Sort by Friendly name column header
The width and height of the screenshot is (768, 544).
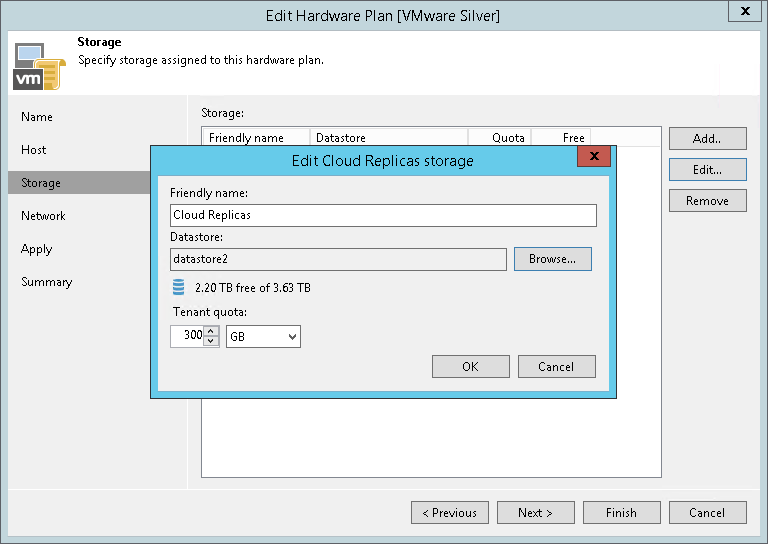[256, 138]
